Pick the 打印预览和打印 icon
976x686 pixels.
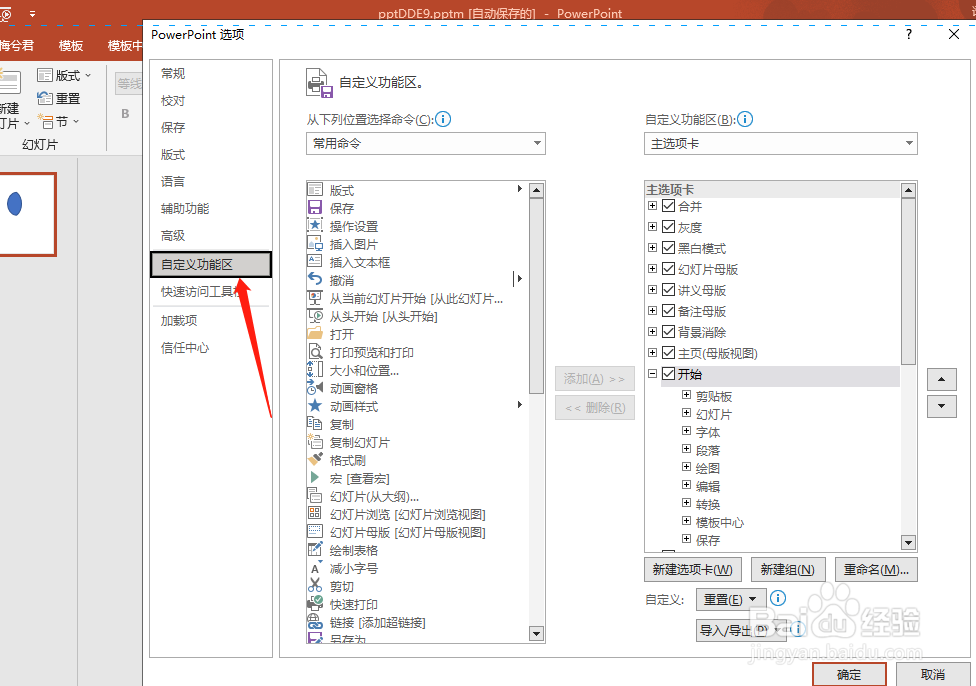tap(315, 352)
